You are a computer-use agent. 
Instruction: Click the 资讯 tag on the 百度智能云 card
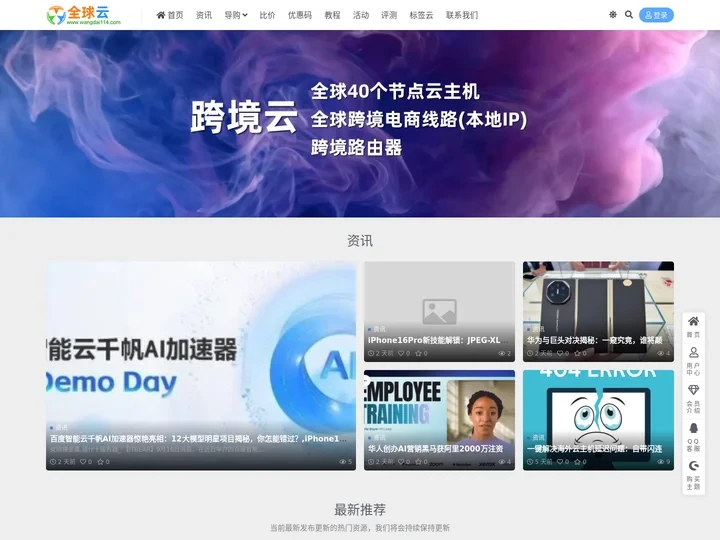pos(58,428)
